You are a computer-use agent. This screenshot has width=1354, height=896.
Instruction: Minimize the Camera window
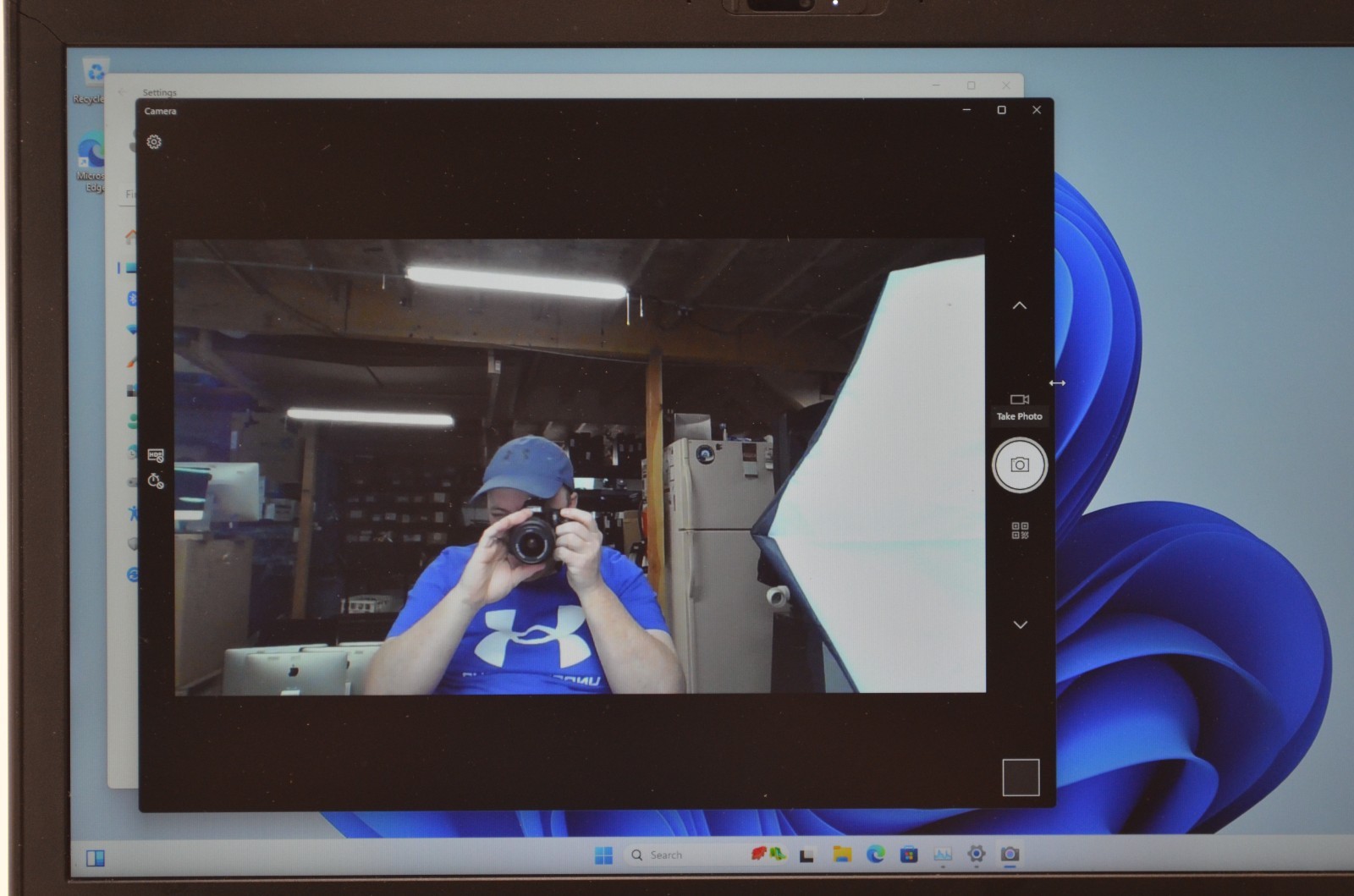[x=966, y=110]
